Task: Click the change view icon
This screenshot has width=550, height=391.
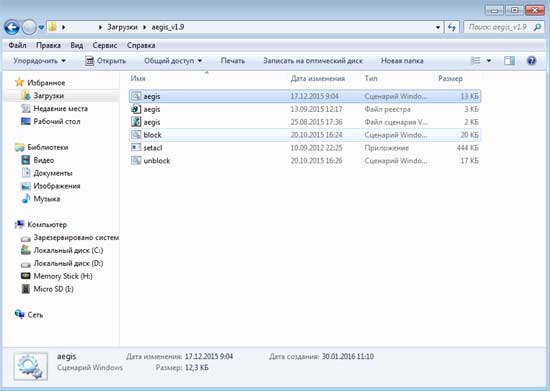Action: point(475,61)
